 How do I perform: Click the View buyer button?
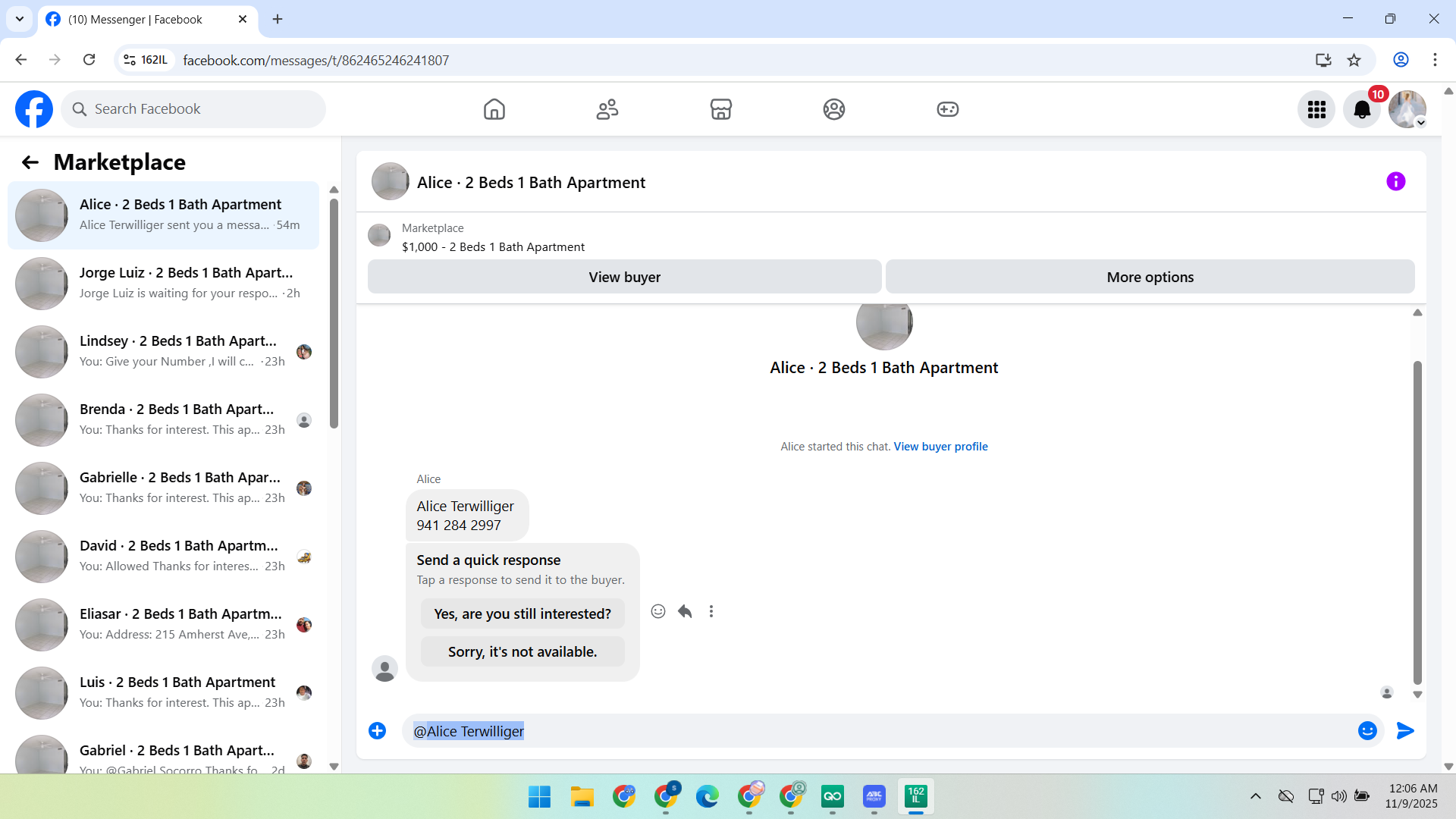[624, 277]
